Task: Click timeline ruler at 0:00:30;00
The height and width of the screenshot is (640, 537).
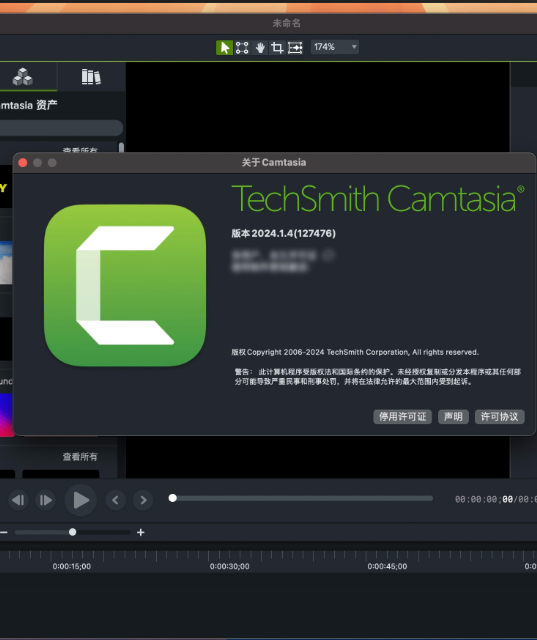Action: 229,566
